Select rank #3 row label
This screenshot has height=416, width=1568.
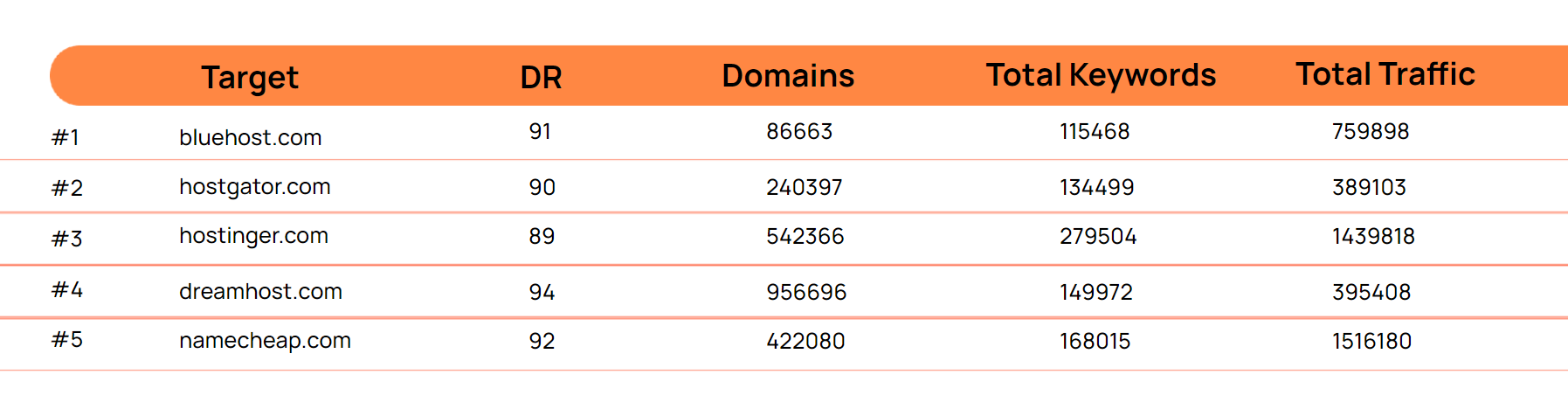coord(67,239)
